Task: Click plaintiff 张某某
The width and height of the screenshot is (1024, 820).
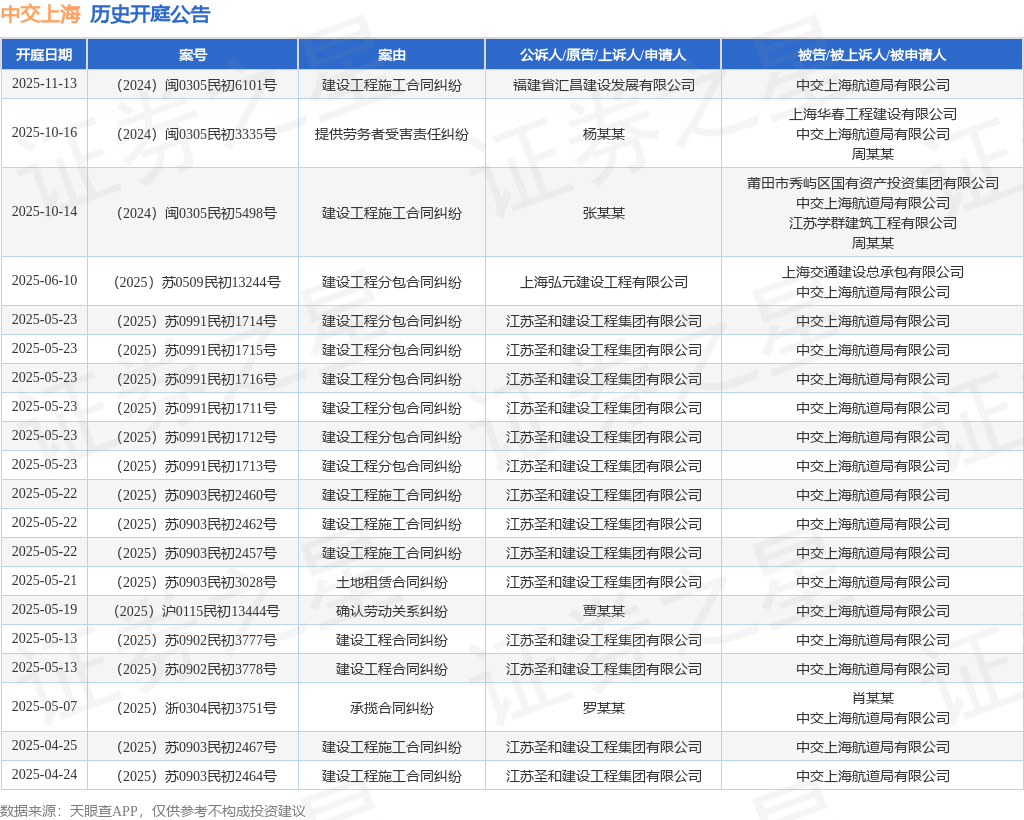Action: click(603, 213)
